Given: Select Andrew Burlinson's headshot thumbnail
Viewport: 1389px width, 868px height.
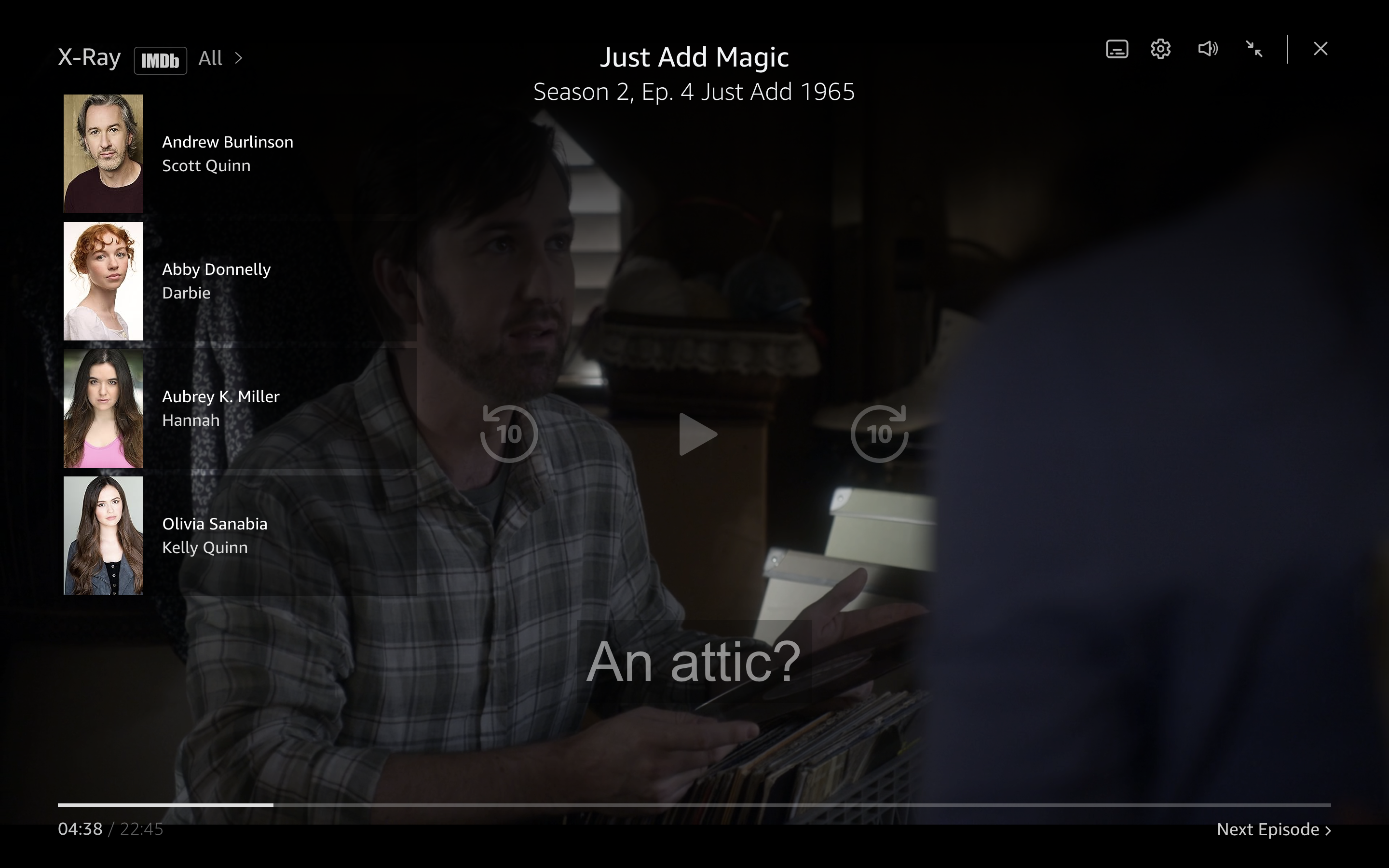Looking at the screenshot, I should point(103,153).
